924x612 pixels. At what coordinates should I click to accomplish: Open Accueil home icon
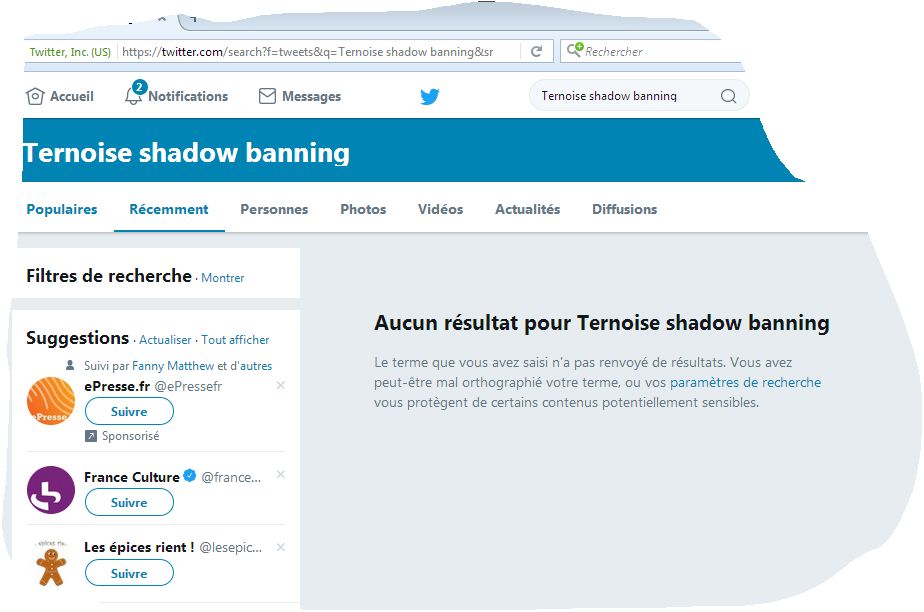35,96
